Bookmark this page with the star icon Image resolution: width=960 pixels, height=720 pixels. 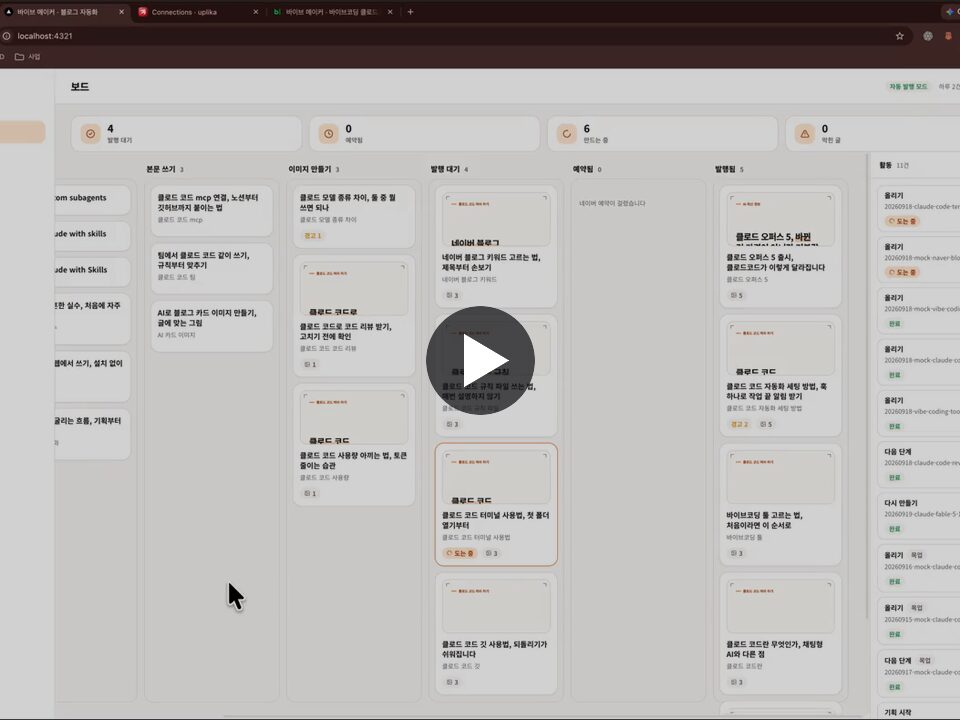tap(899, 36)
